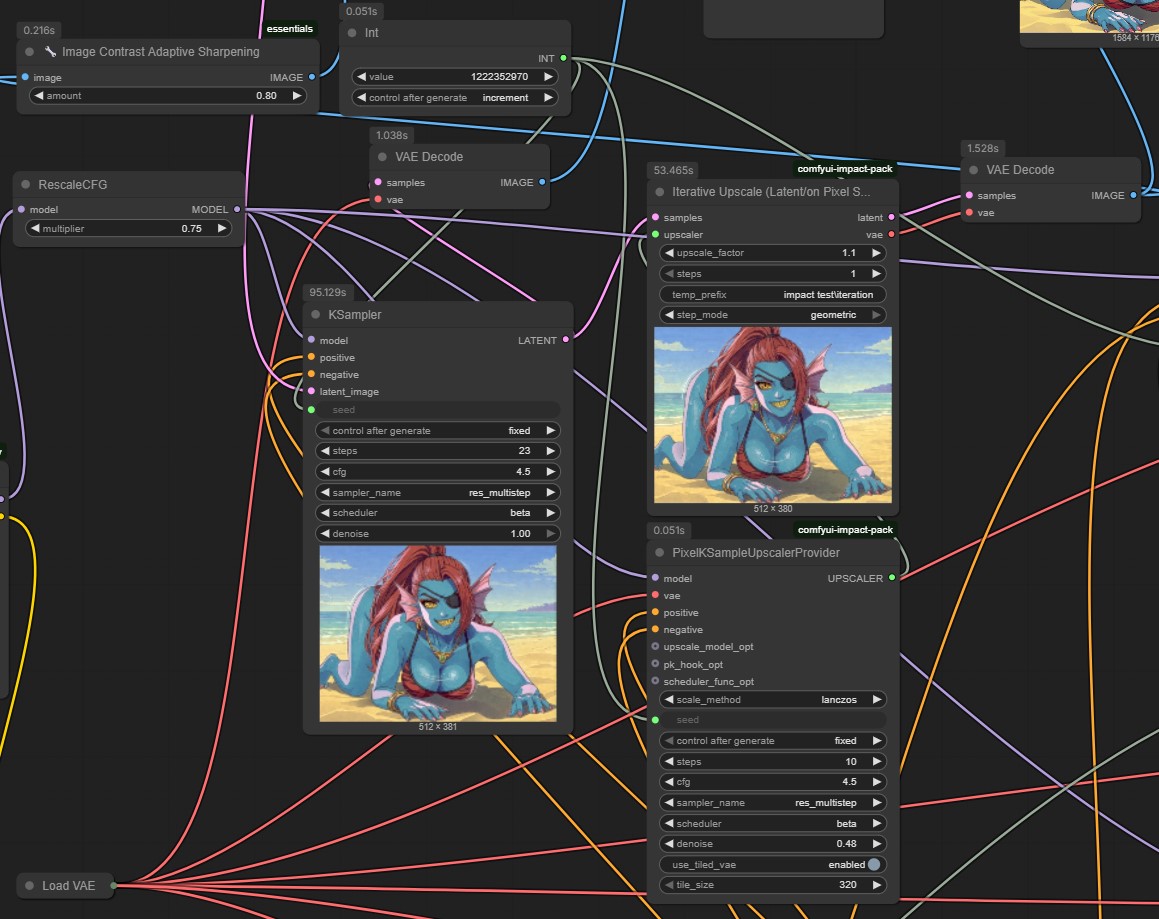Click the Load VAE node's collapse dot
This screenshot has height=919, width=1159.
[28, 886]
